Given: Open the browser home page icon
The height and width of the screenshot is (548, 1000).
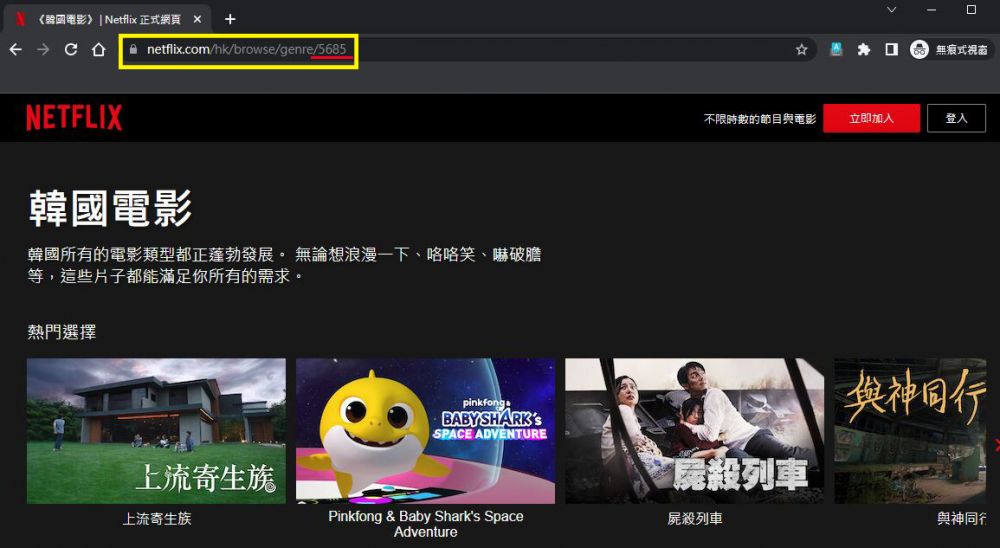Looking at the screenshot, I should coord(99,50).
